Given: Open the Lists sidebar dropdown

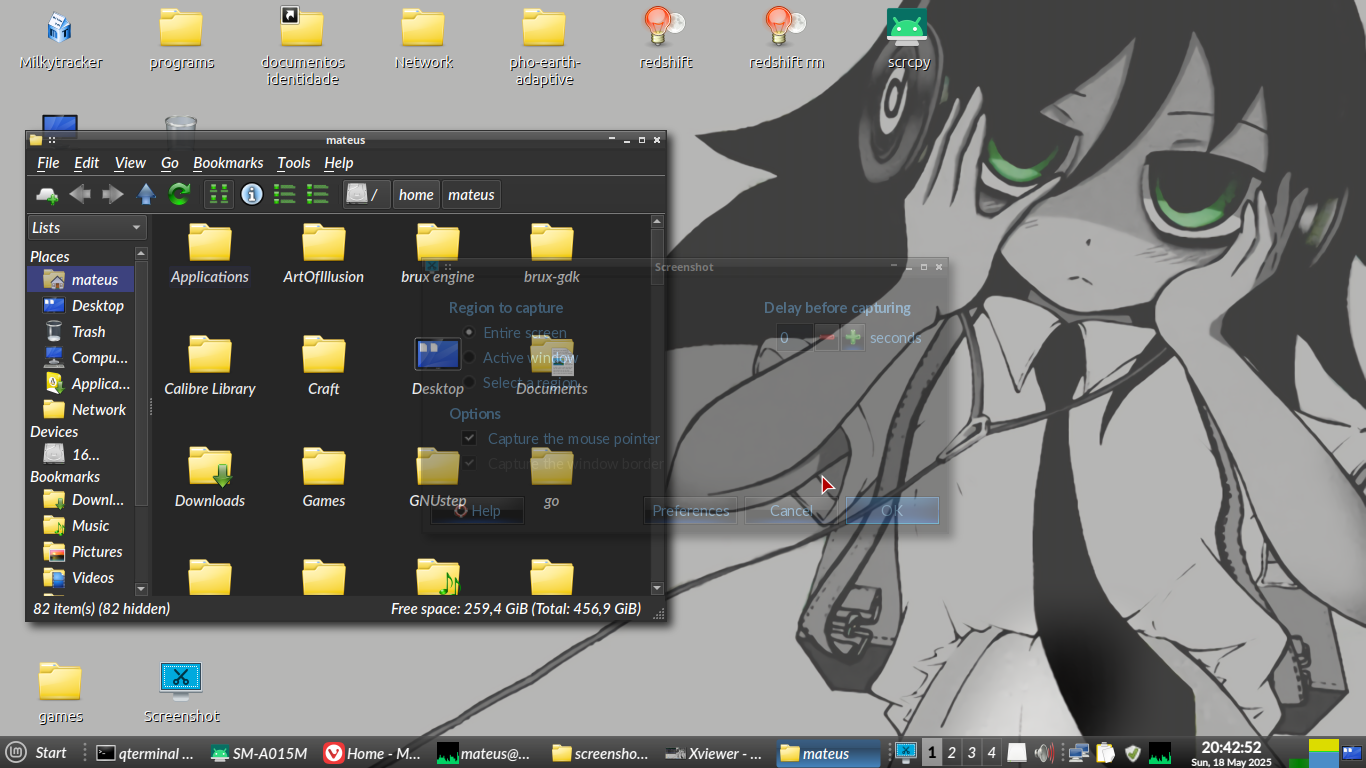Looking at the screenshot, I should click(87, 228).
